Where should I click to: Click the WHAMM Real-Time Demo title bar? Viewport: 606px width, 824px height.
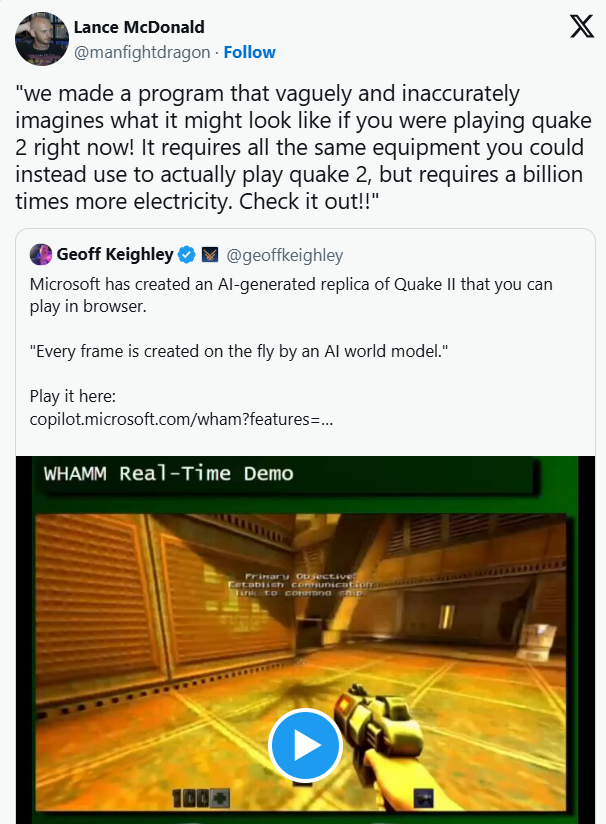point(286,474)
